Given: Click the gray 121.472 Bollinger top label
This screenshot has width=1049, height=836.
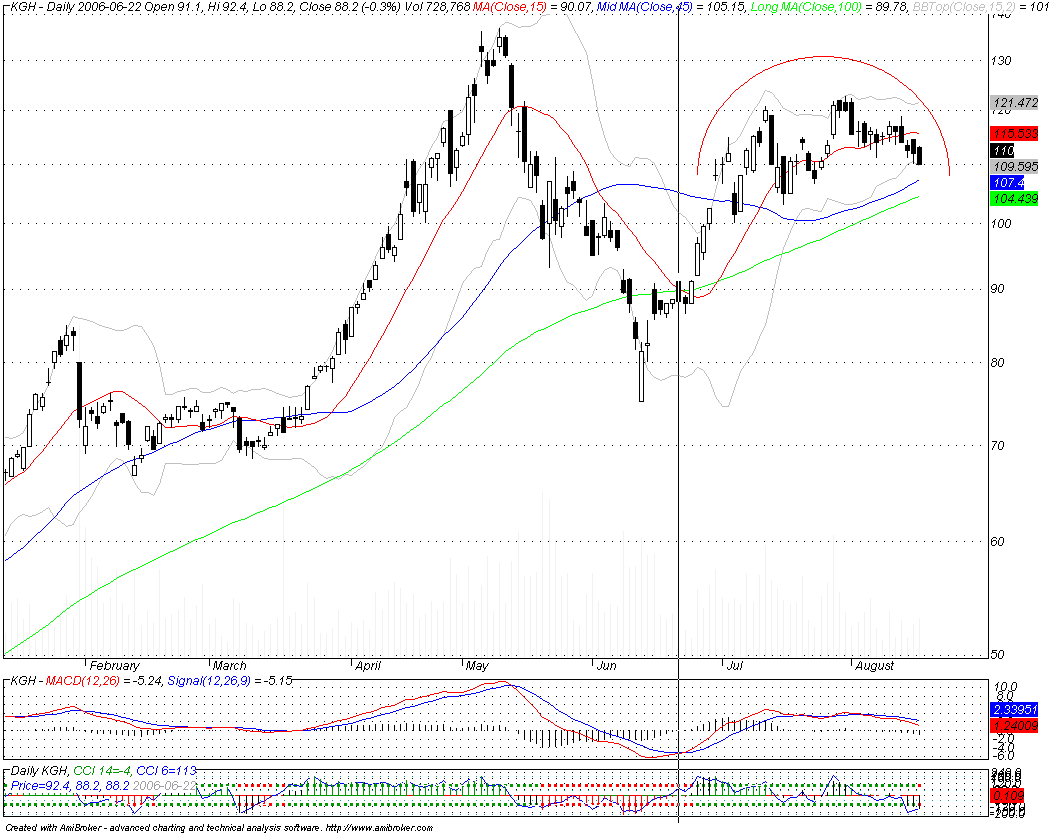Looking at the screenshot, I should [x=1014, y=102].
